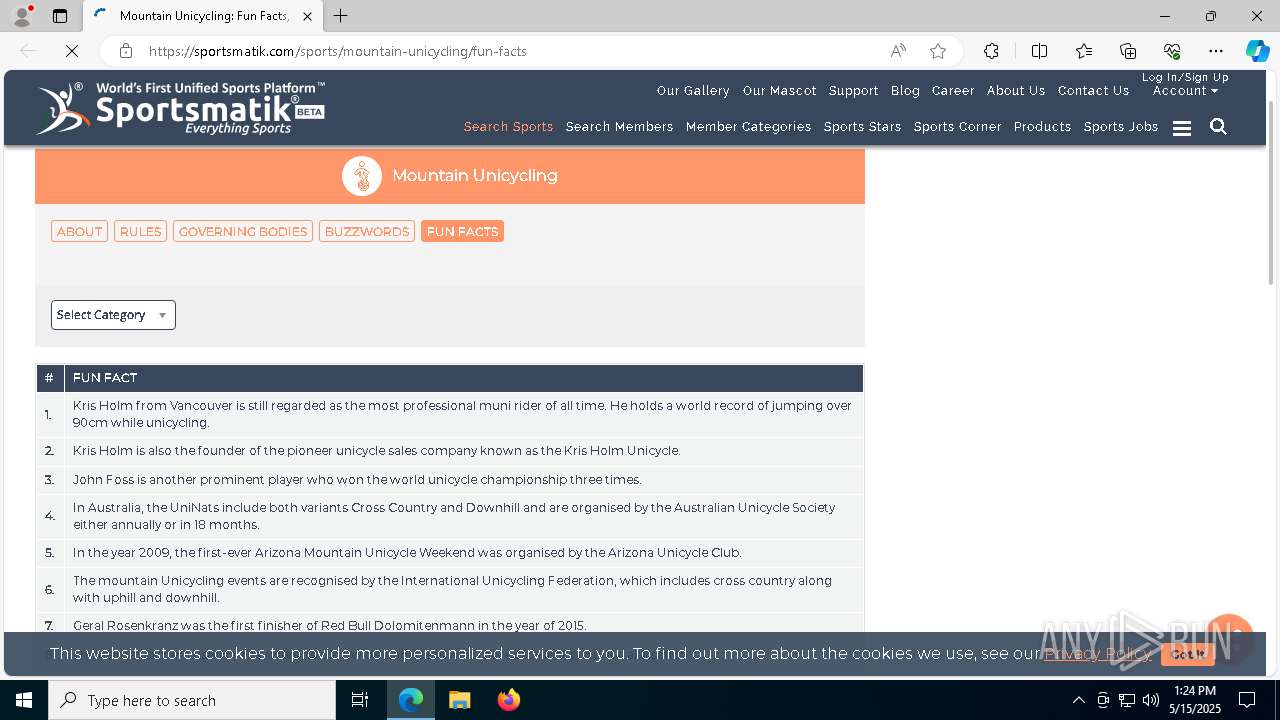Open the hamburger menu icon in site header

1182,128
